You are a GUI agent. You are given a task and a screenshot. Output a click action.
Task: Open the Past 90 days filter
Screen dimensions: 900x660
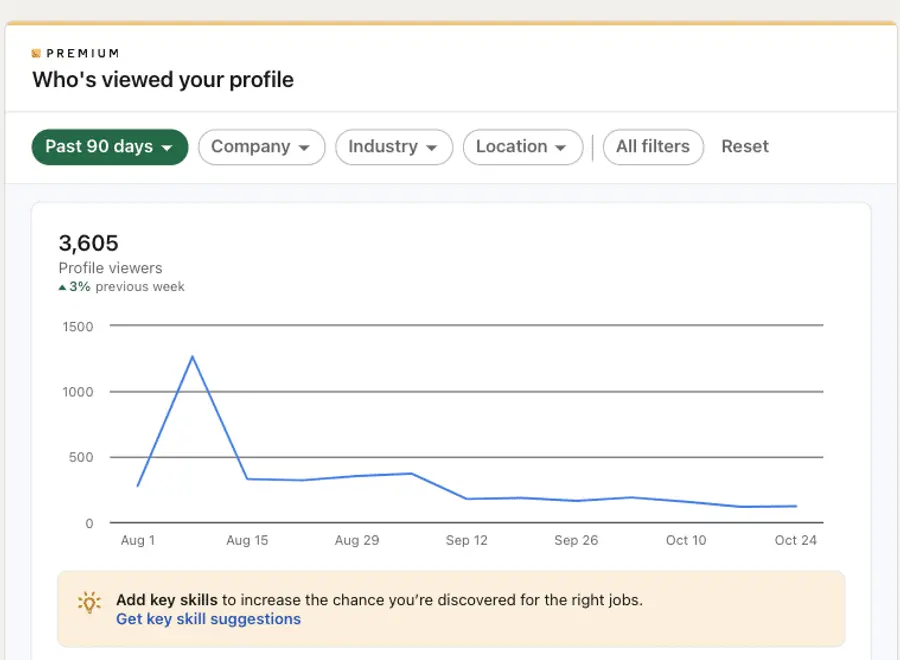click(110, 147)
